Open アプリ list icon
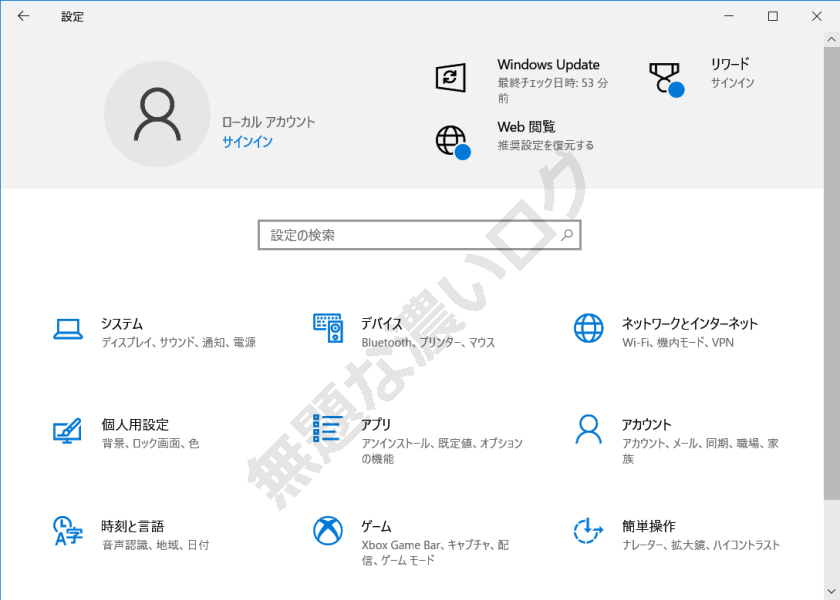Screen dimensions: 840x600 point(327,428)
